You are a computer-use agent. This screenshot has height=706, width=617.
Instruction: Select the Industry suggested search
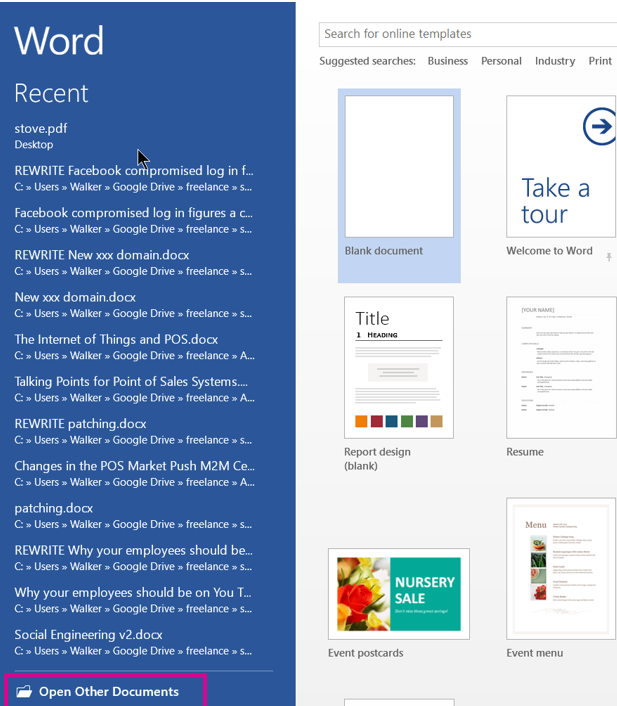[x=555, y=61]
